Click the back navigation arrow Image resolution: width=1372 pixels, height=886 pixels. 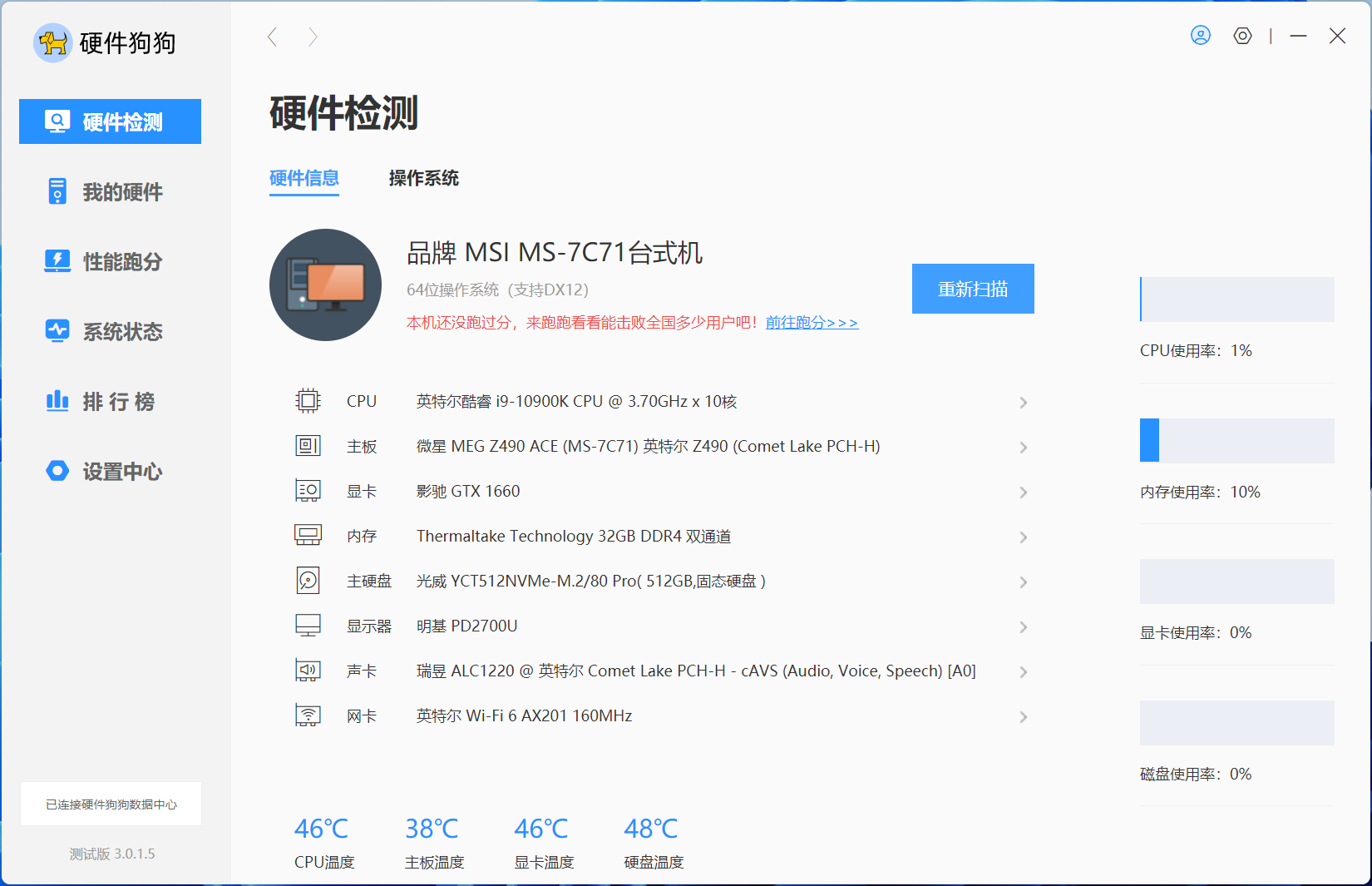[x=272, y=37]
